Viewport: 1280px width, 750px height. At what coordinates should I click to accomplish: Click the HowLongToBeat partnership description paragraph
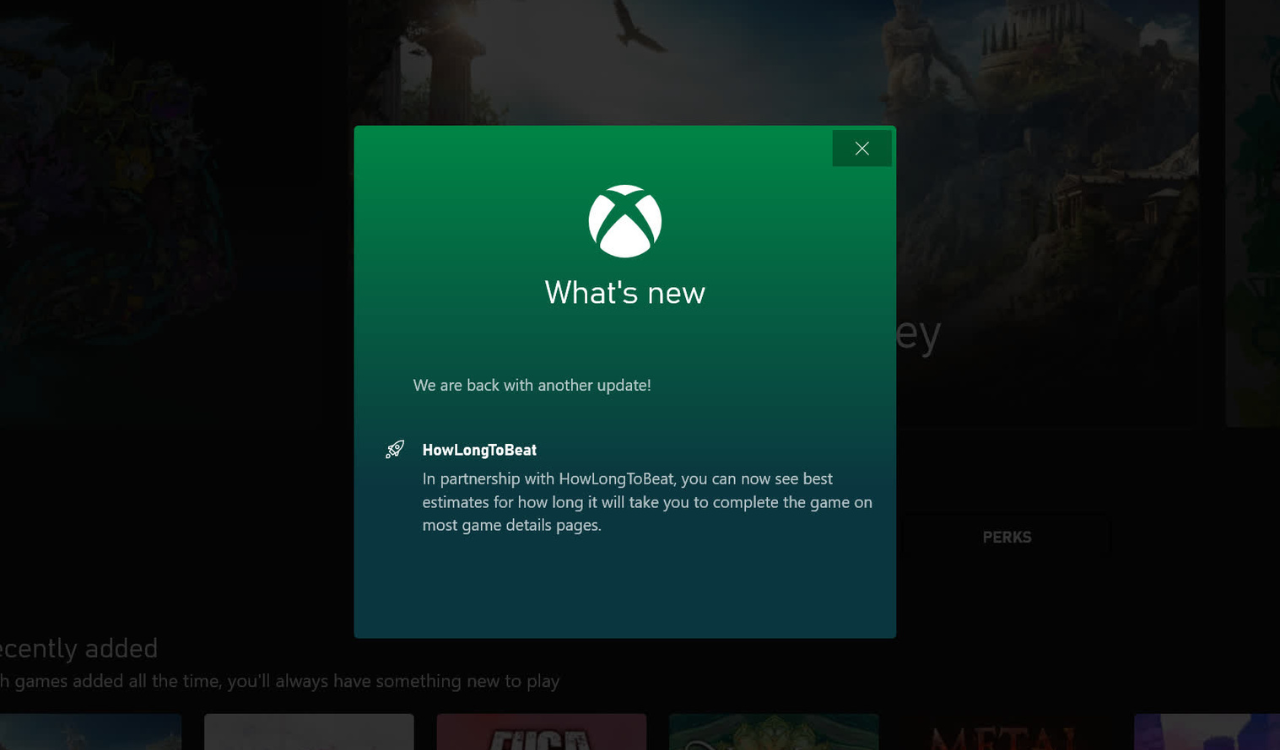tap(647, 502)
